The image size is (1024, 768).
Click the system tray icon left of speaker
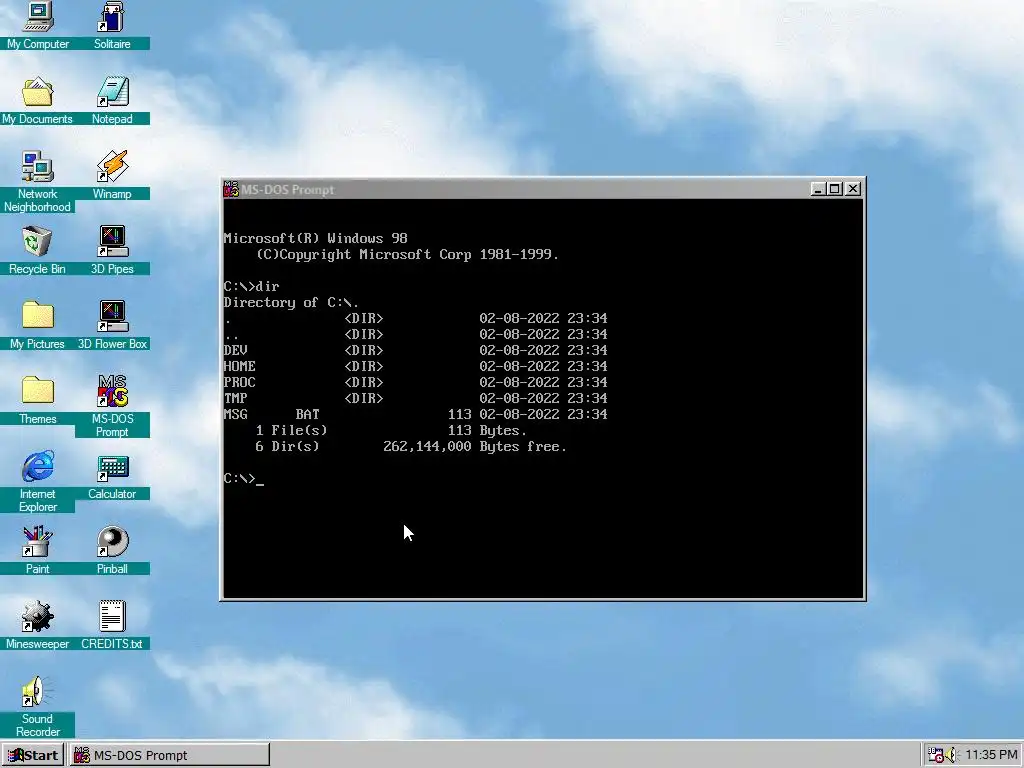pyautogui.click(x=936, y=755)
